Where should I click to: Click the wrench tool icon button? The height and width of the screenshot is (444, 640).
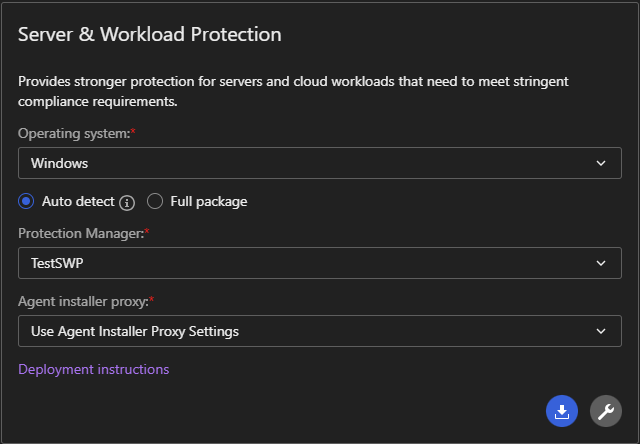(605, 411)
